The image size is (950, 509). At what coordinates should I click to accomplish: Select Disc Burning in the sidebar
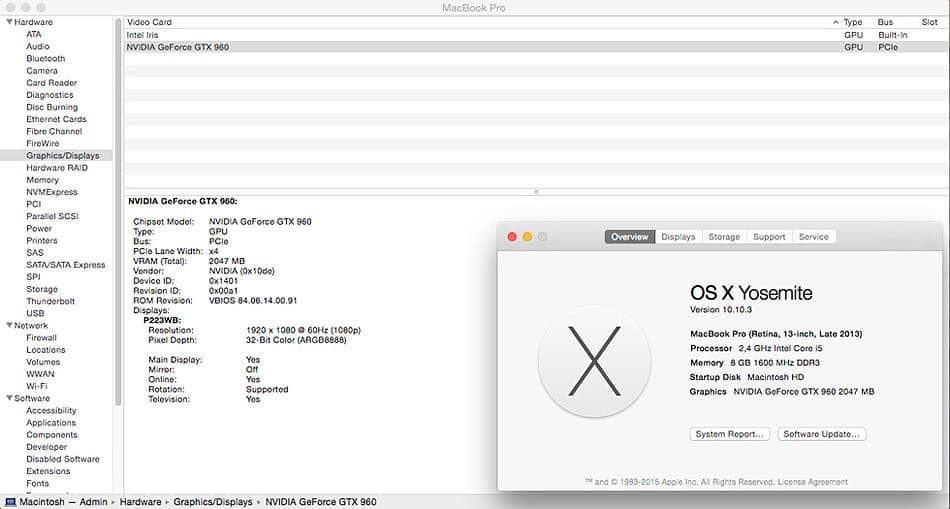52,107
